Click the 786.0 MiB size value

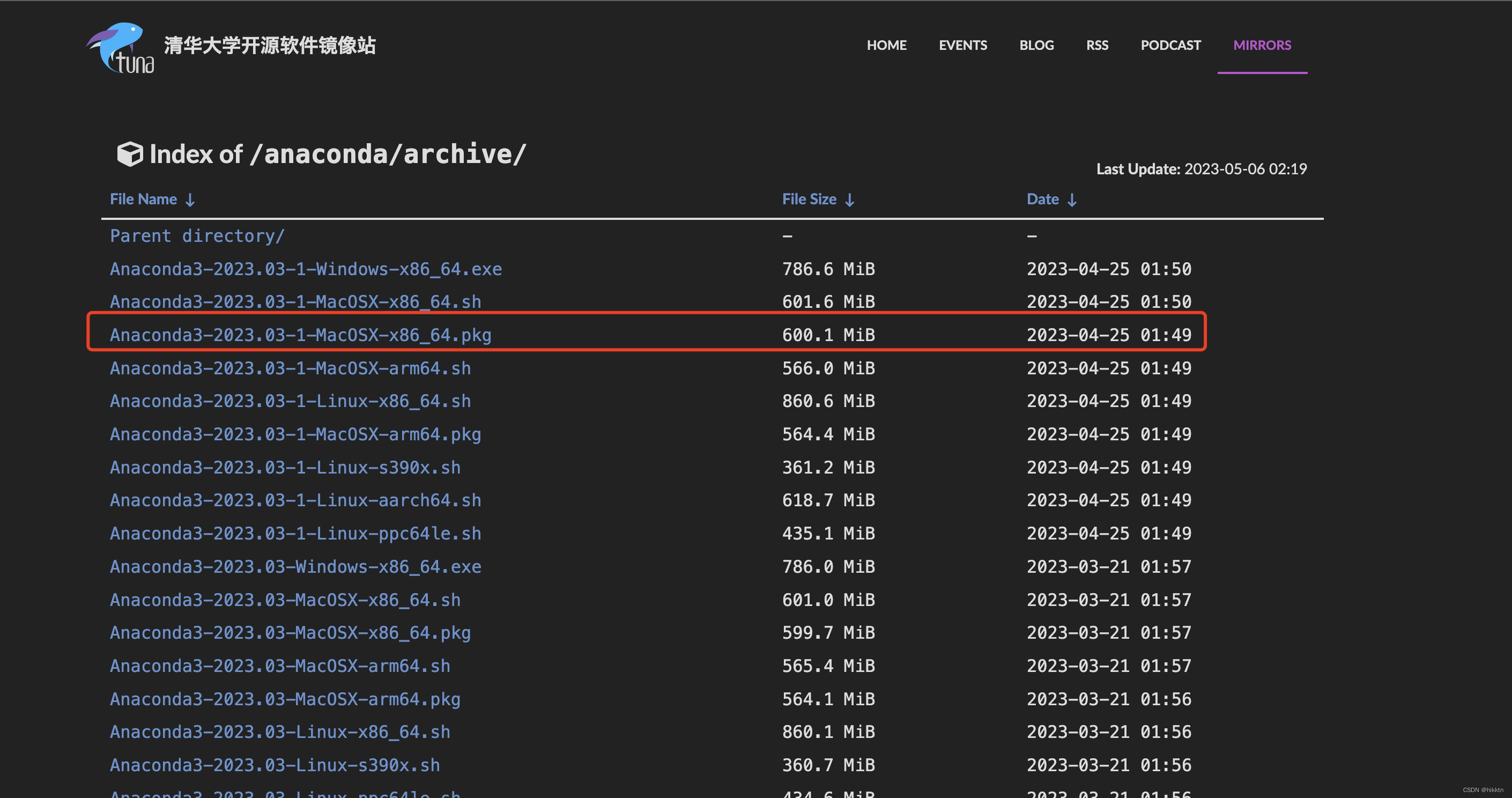(828, 567)
